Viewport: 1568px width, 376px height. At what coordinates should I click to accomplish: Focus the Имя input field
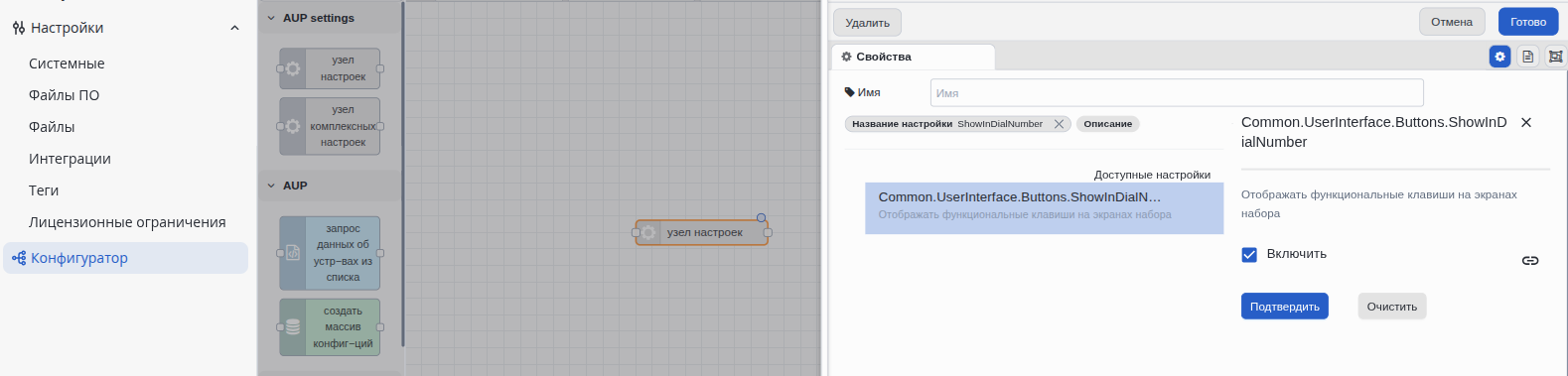point(1177,92)
